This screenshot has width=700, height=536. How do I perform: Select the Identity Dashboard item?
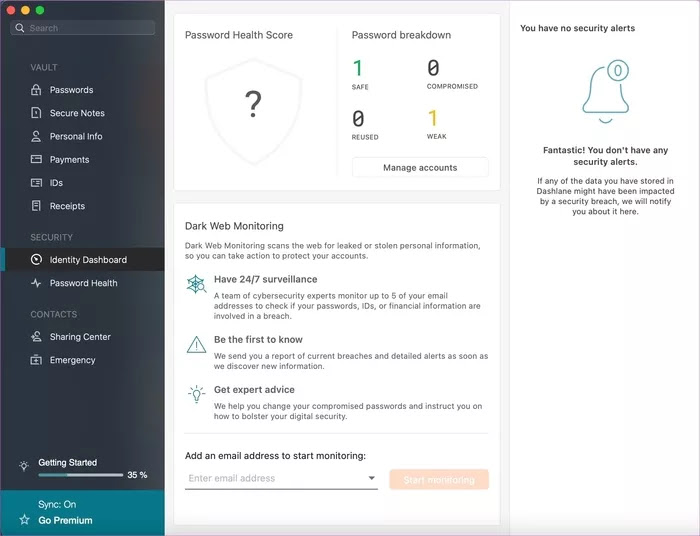pos(83,259)
